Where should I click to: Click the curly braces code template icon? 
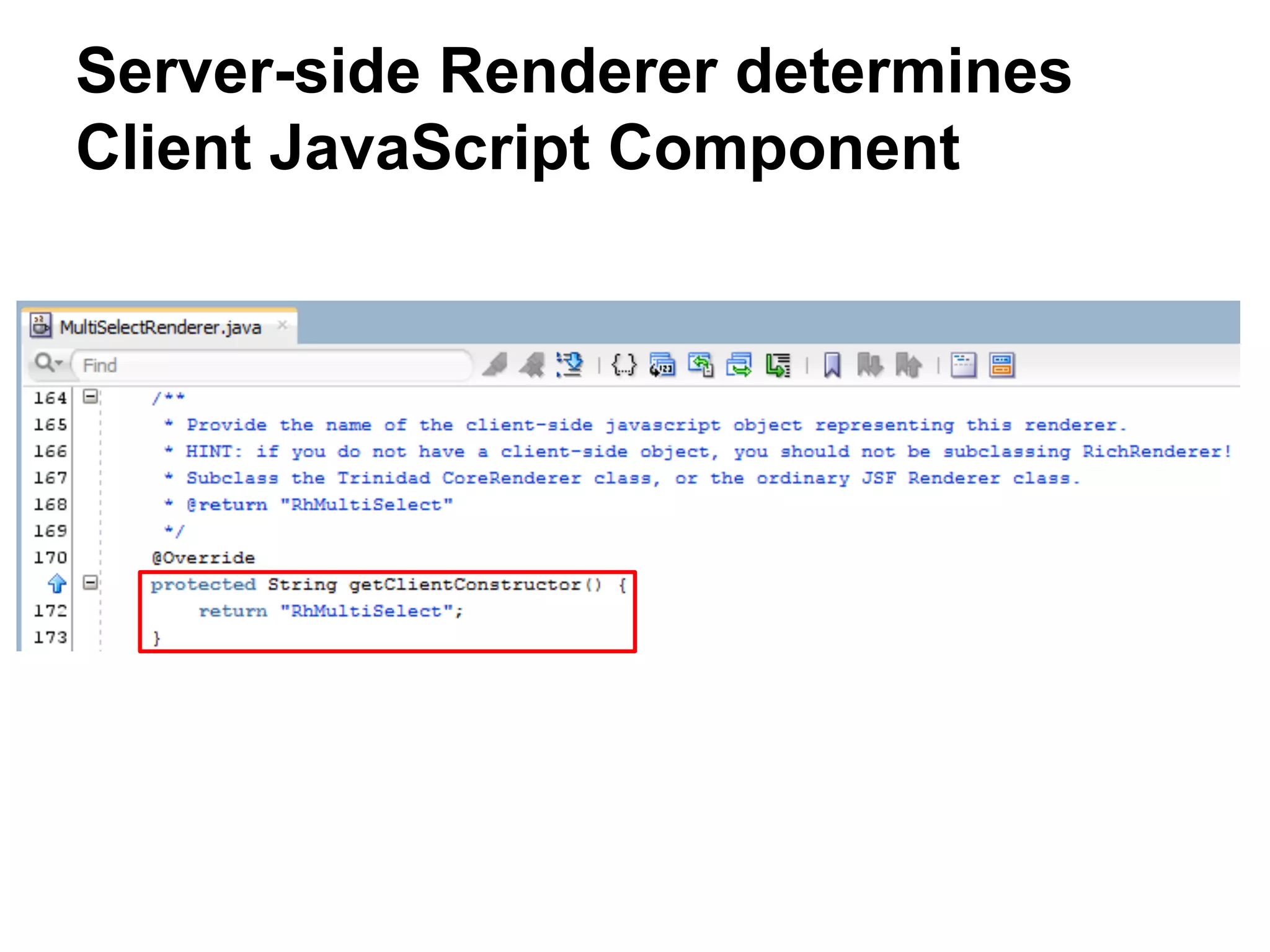(624, 364)
